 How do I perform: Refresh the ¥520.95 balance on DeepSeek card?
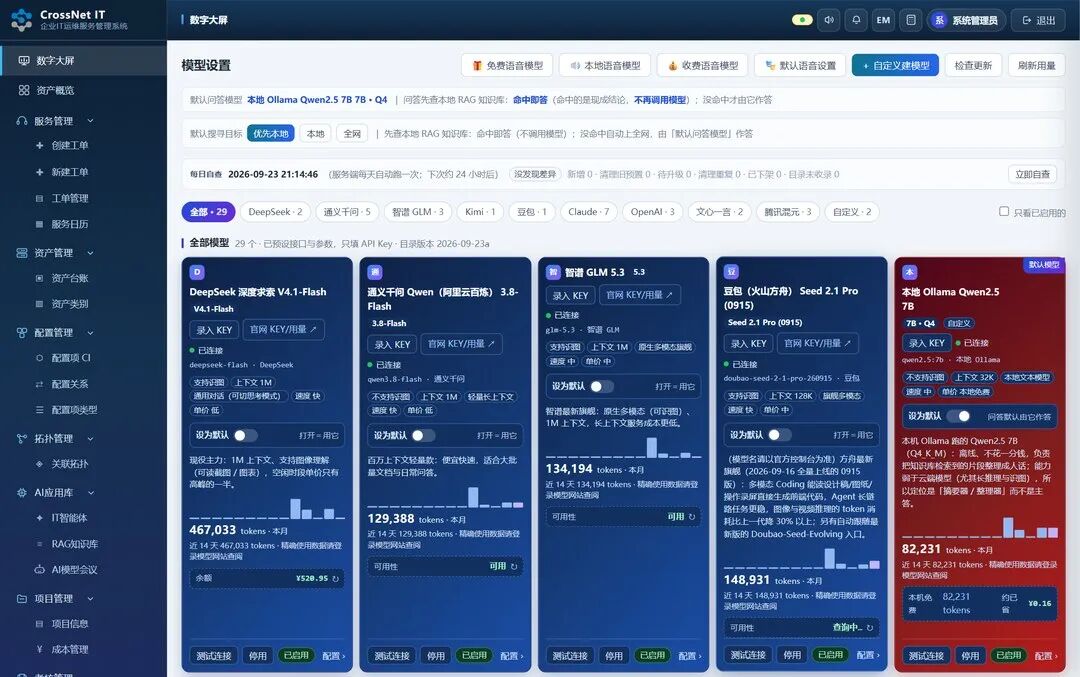click(x=336, y=579)
